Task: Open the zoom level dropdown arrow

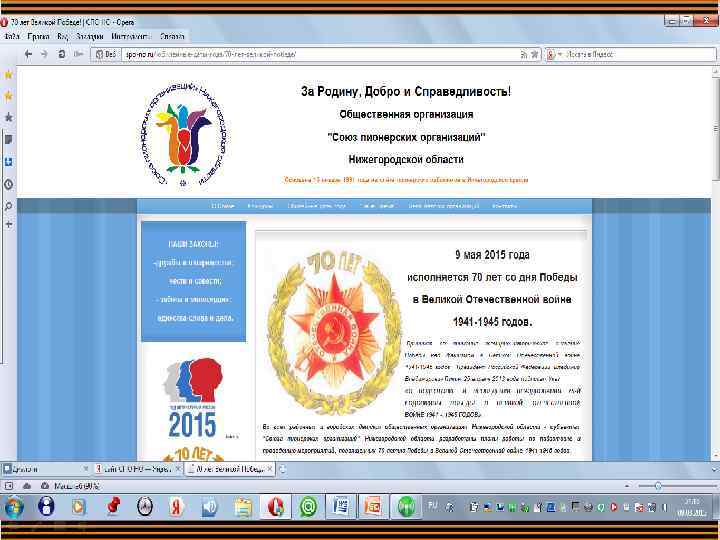Action: pyautogui.click(x=627, y=486)
